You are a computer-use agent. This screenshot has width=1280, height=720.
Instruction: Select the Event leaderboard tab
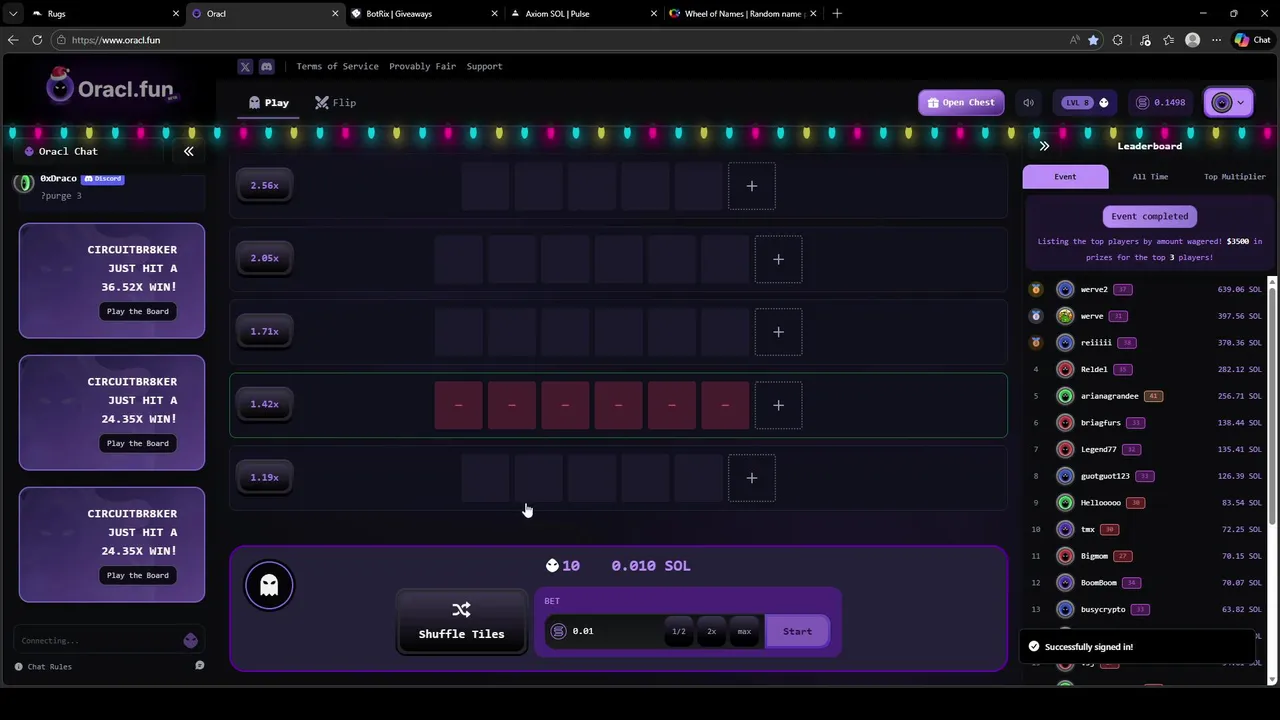(x=1065, y=177)
